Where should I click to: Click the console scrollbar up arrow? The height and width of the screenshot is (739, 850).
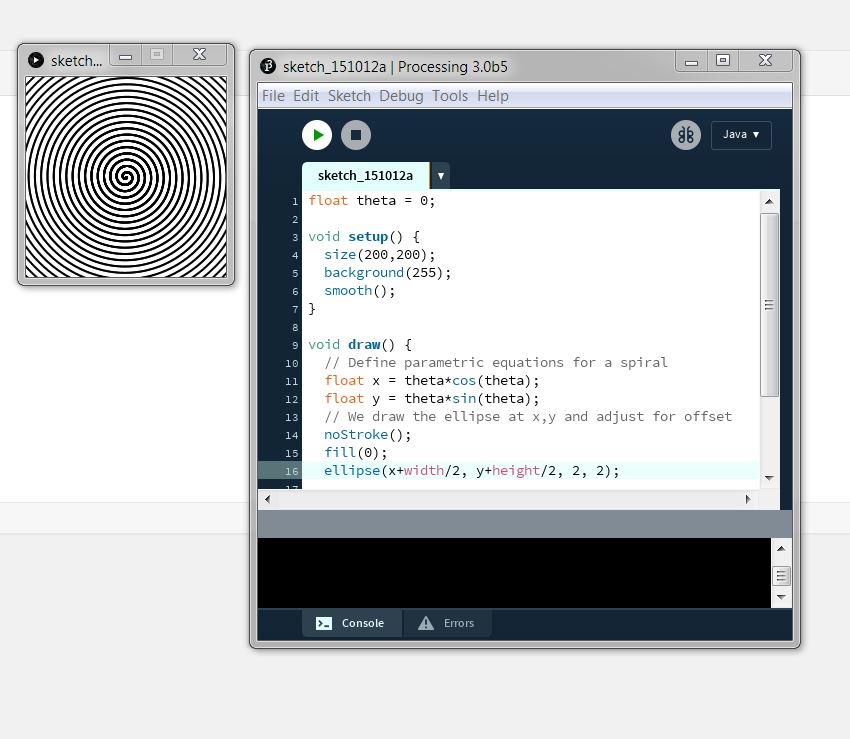click(x=781, y=548)
